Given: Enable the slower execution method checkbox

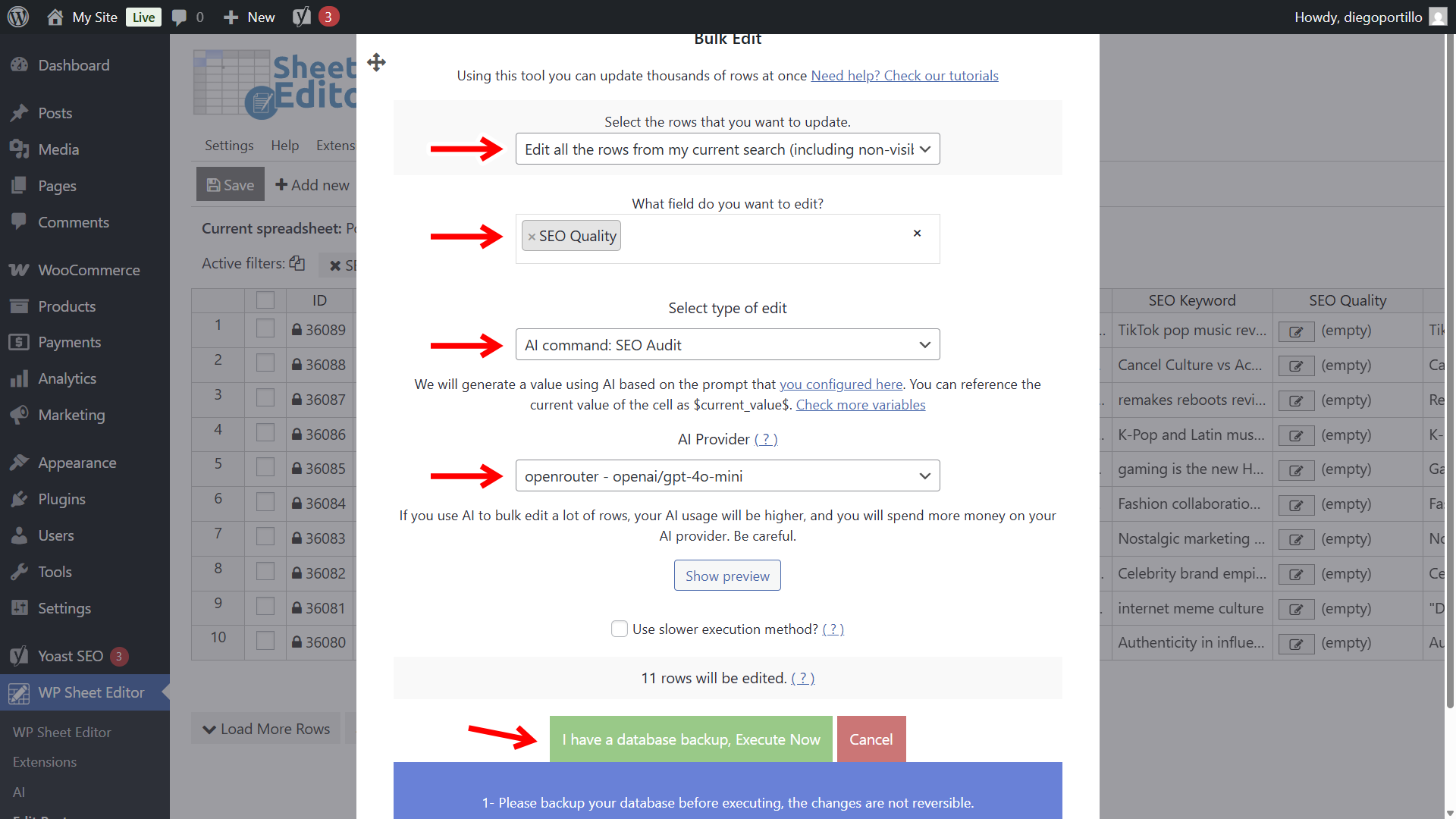Looking at the screenshot, I should tap(620, 629).
